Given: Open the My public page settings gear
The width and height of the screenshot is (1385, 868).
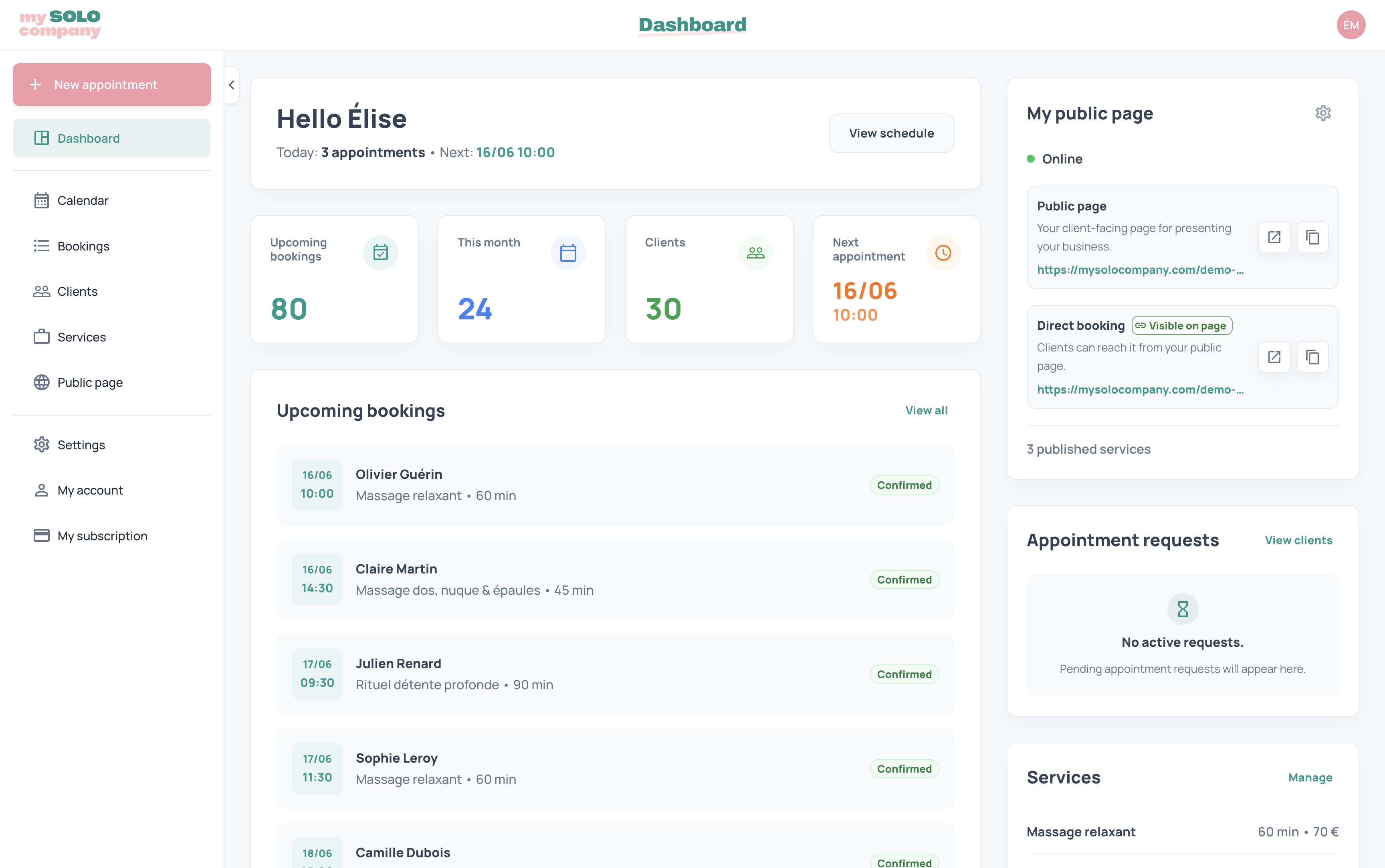Looking at the screenshot, I should tap(1323, 113).
